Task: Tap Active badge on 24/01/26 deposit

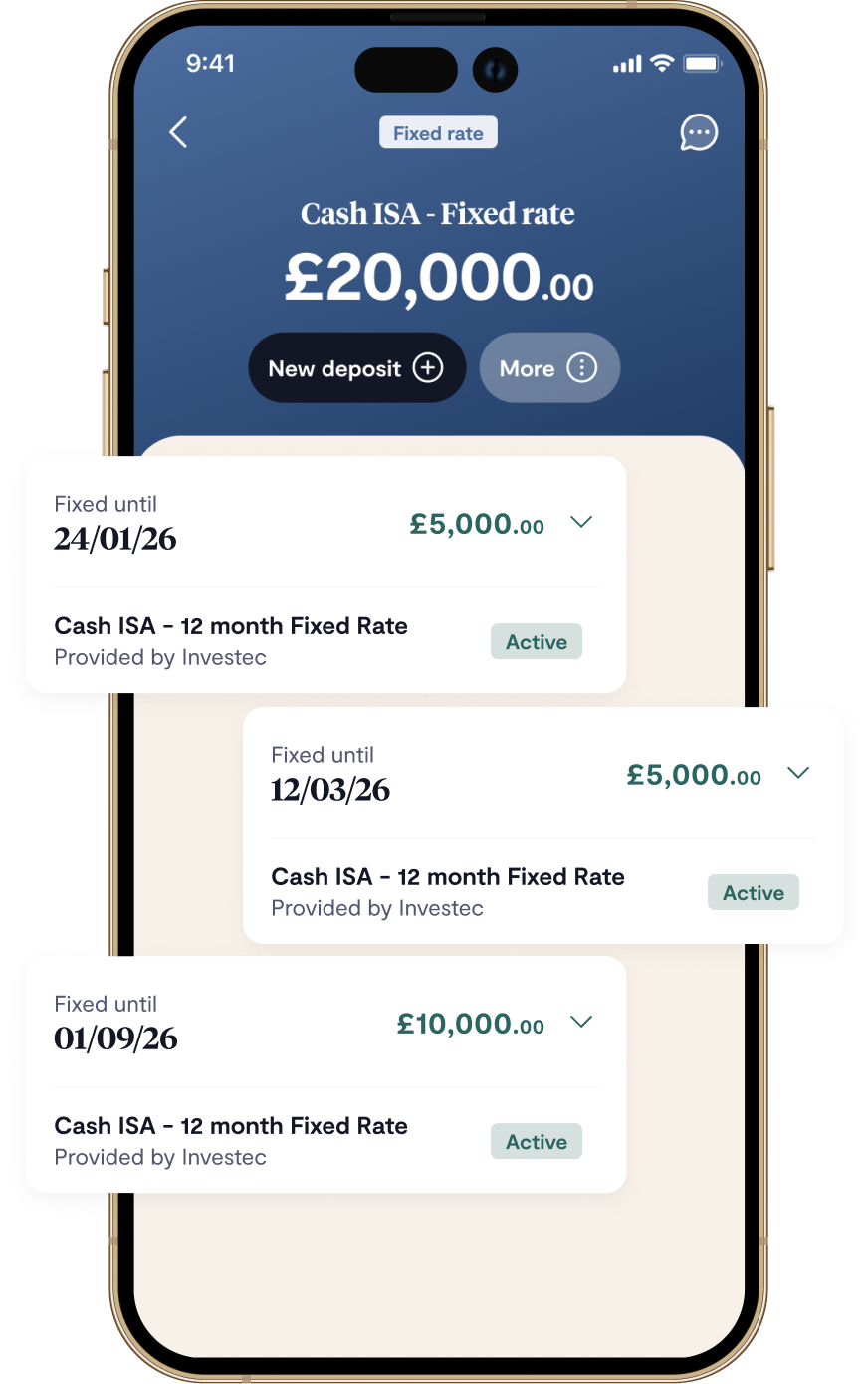Action: (537, 642)
